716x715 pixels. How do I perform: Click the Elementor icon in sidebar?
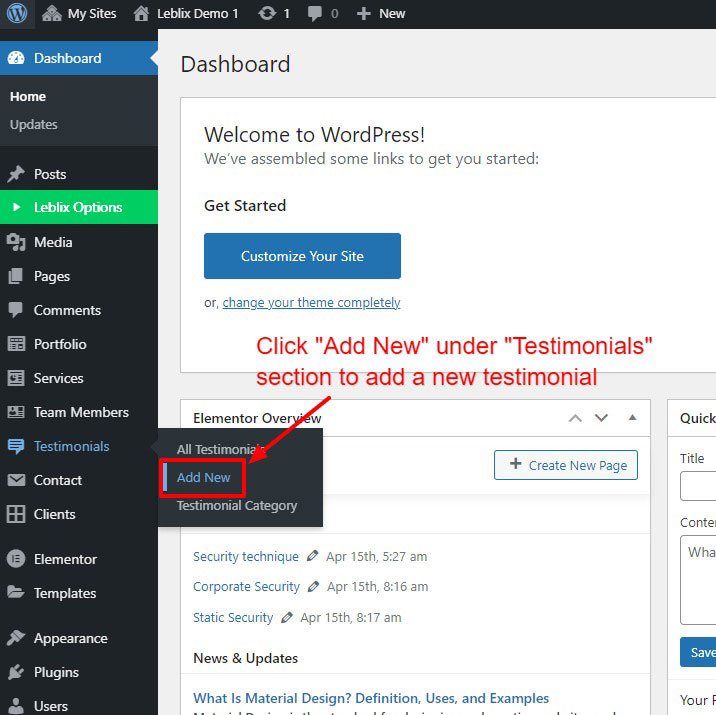click(16, 559)
